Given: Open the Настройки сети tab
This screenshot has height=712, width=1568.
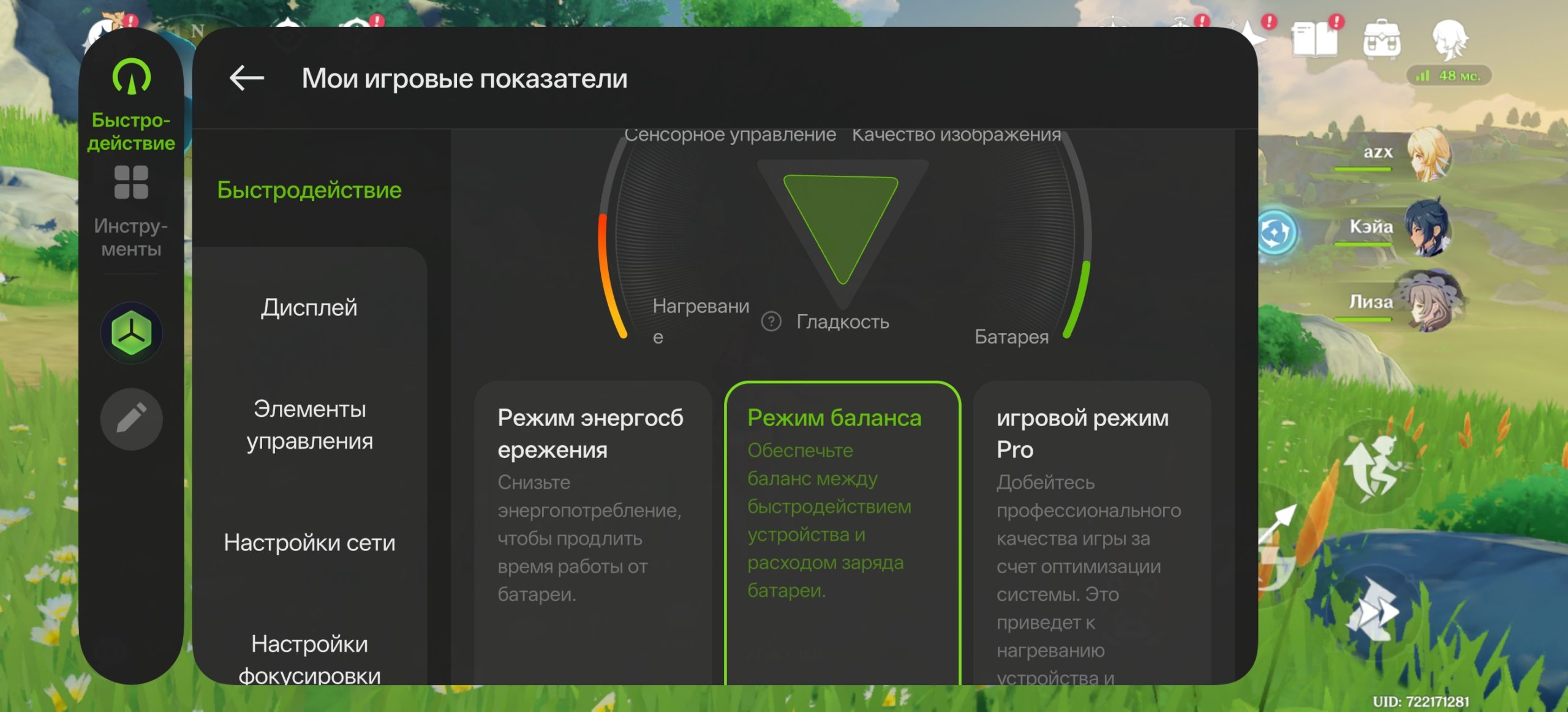Looking at the screenshot, I should tap(309, 542).
